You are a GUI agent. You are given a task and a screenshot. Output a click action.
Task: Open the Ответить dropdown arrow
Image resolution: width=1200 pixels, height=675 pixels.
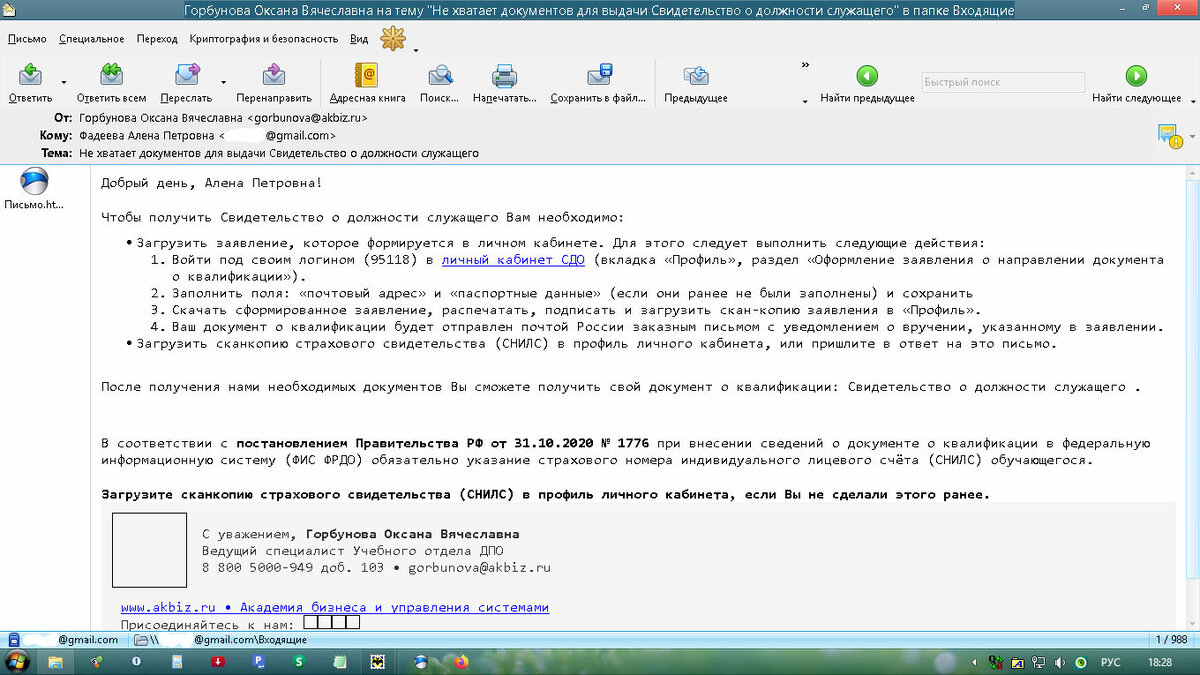point(64,83)
